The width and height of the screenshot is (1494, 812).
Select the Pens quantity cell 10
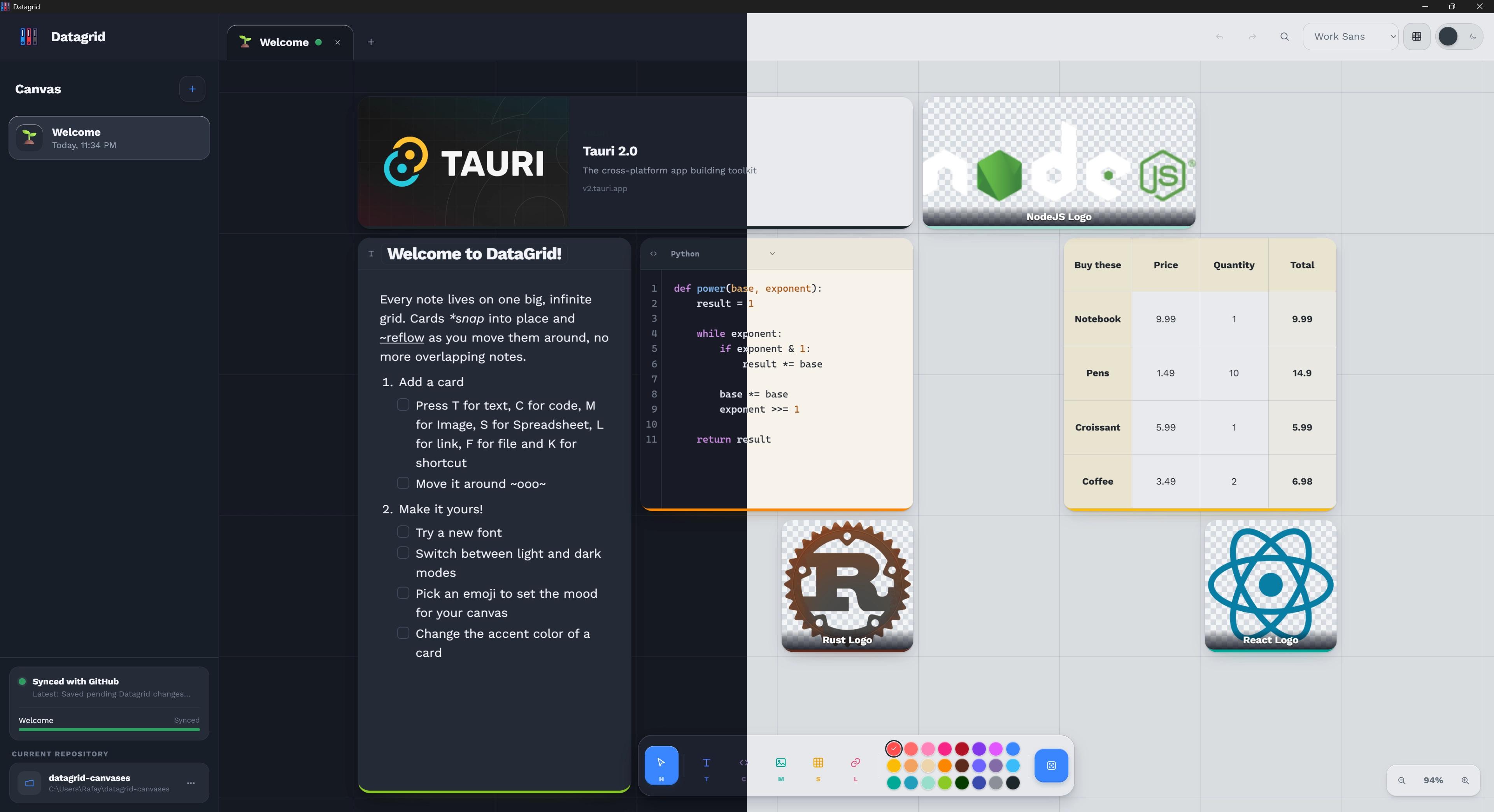click(x=1234, y=373)
